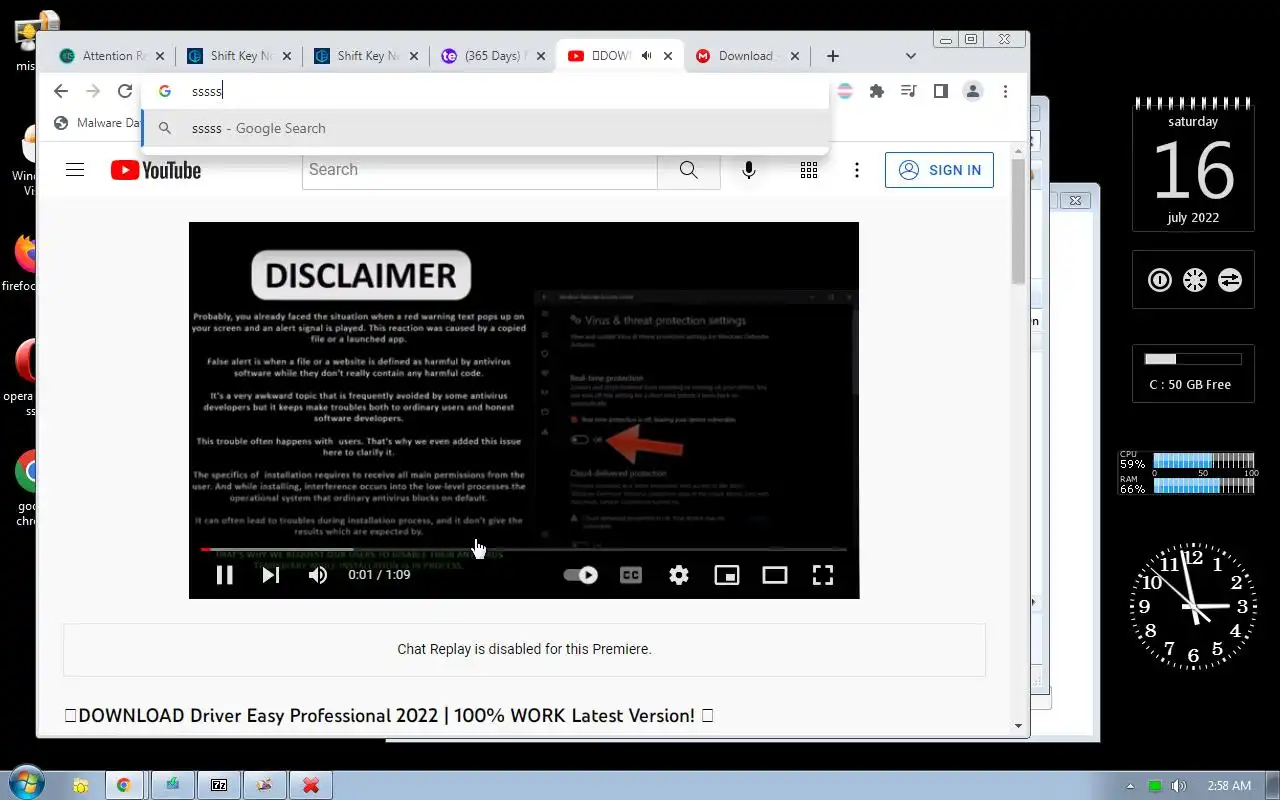Viewport: 1280px width, 800px height.
Task: Open the calendar gadget showing 16
Action: [x=1193, y=165]
